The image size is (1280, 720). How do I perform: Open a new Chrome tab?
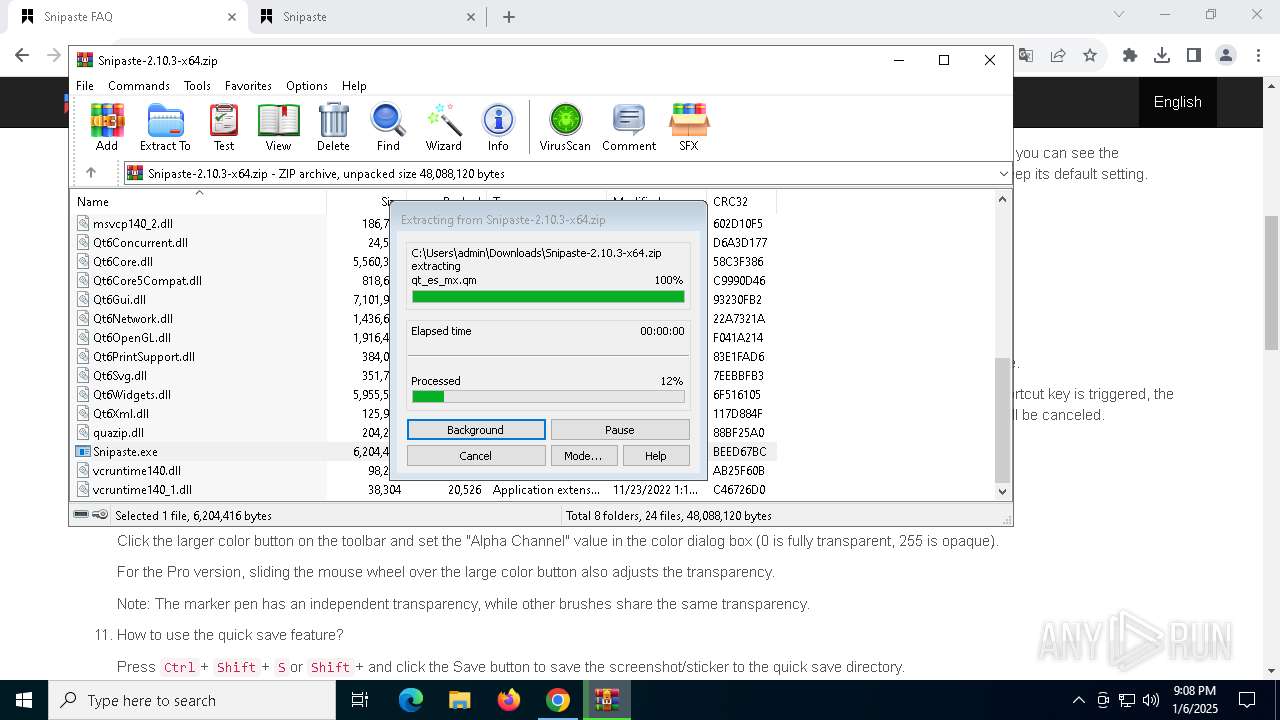(509, 17)
